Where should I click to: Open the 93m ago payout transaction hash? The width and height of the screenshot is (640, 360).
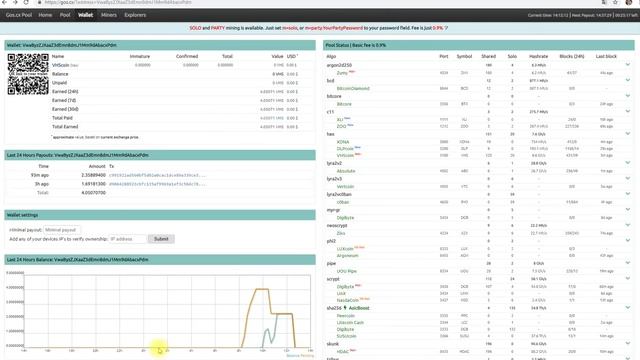coord(157,176)
